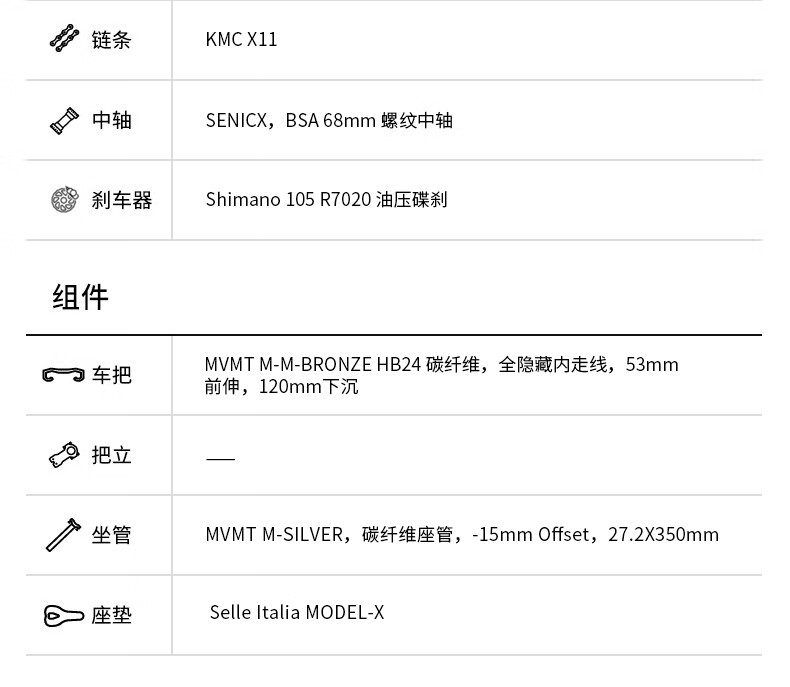Click MVMT M-M-BRONZE HB24 handlebar description
The height and width of the screenshot is (687, 790).
(x=441, y=375)
